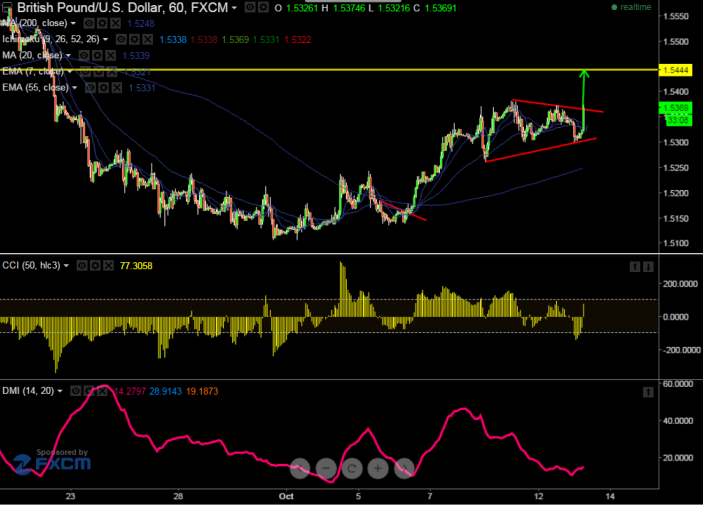Click the MA 200 value 1.5248

(x=141, y=24)
